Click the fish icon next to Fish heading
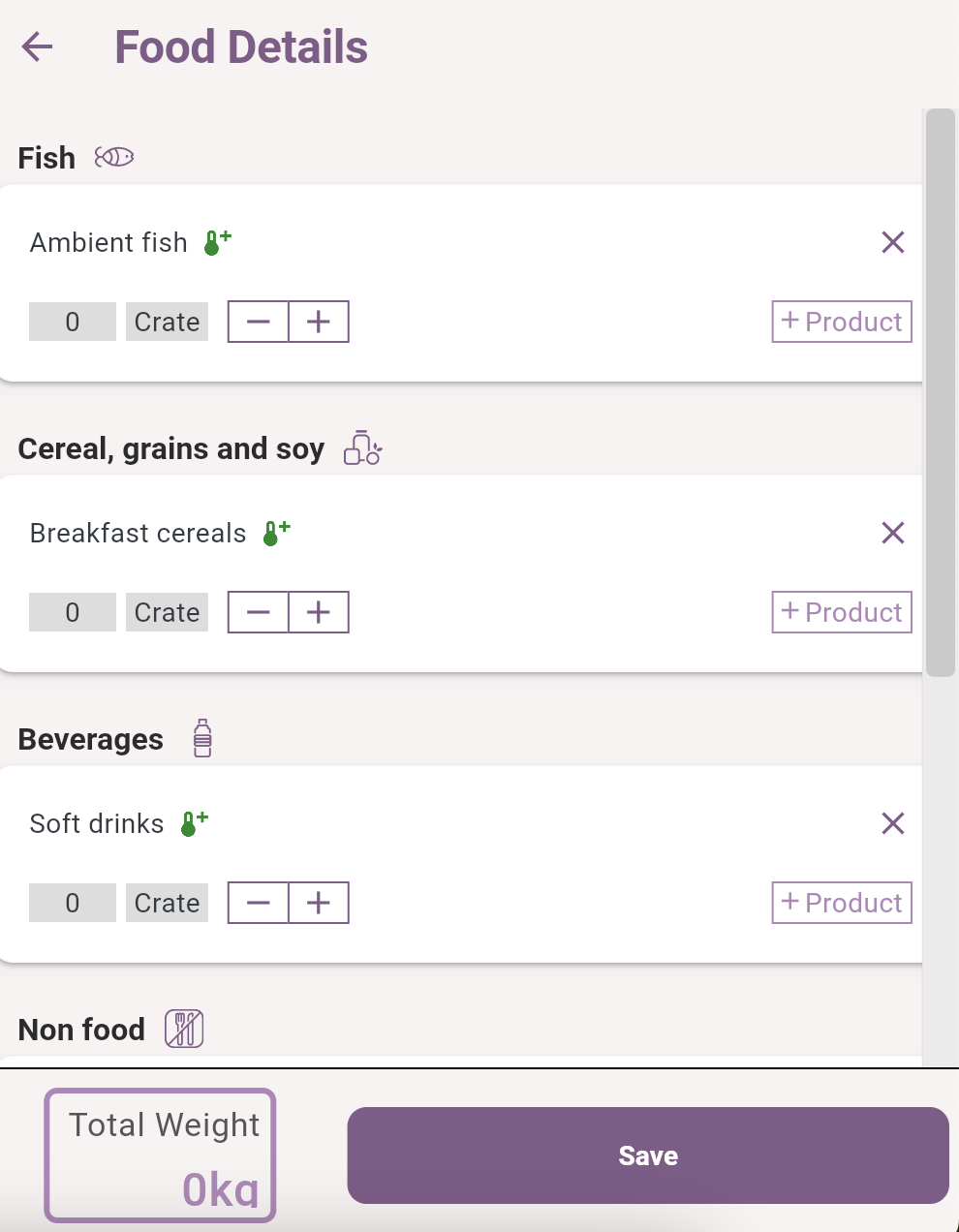This screenshot has width=959, height=1232. pos(113,156)
